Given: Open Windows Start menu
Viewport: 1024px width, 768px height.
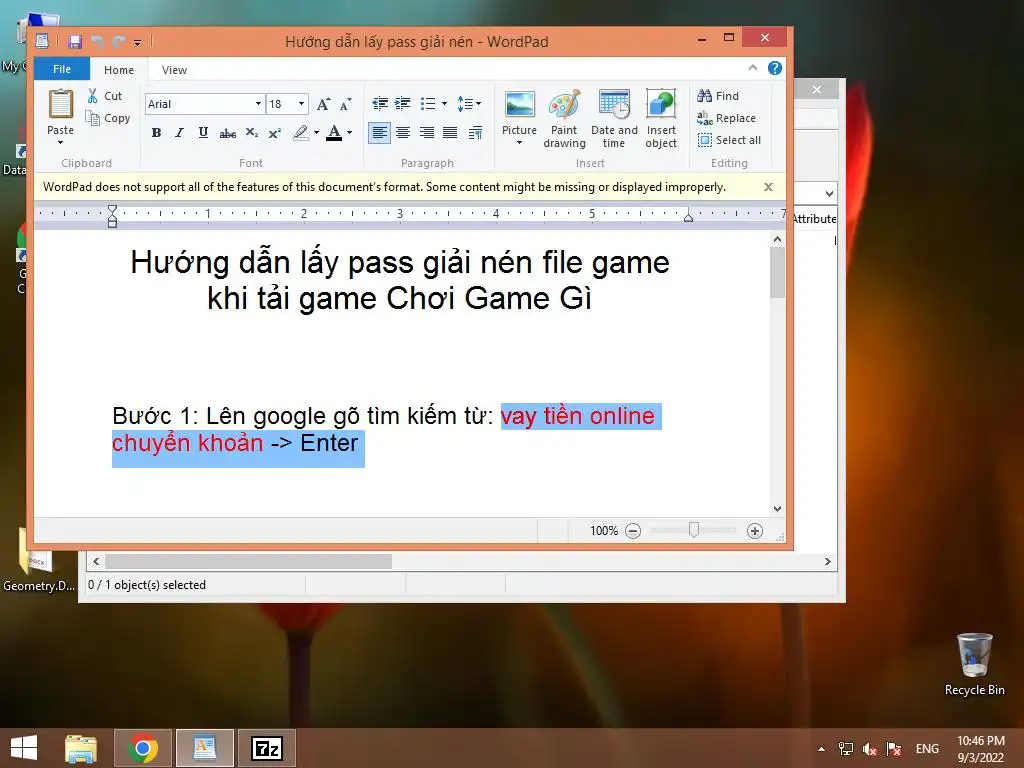Looking at the screenshot, I should point(24,748).
